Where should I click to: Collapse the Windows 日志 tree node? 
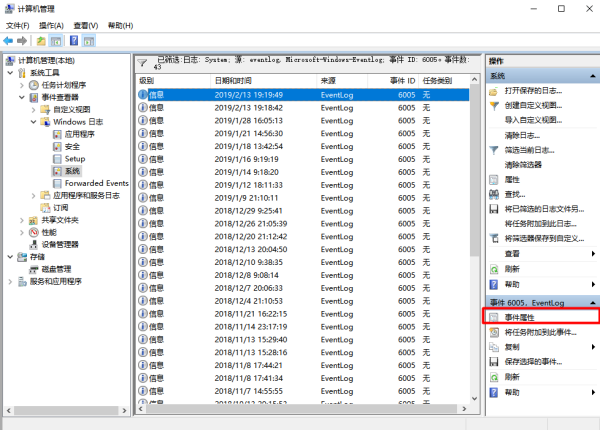tap(33, 121)
